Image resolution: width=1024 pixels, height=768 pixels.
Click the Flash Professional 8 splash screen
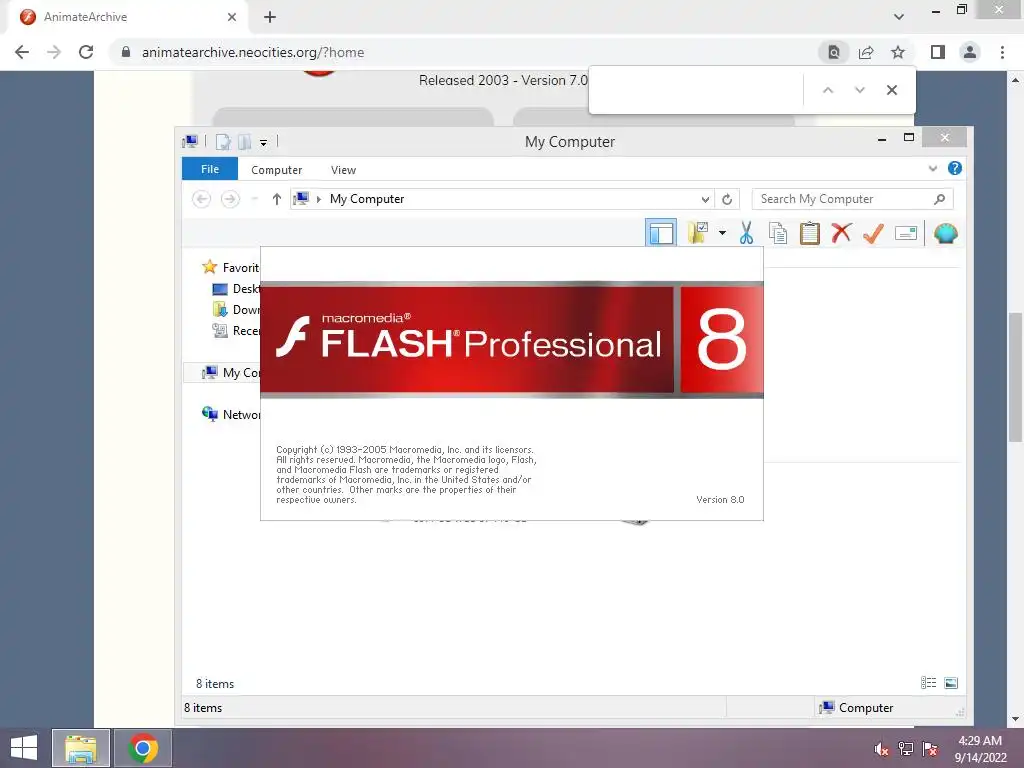coord(511,384)
